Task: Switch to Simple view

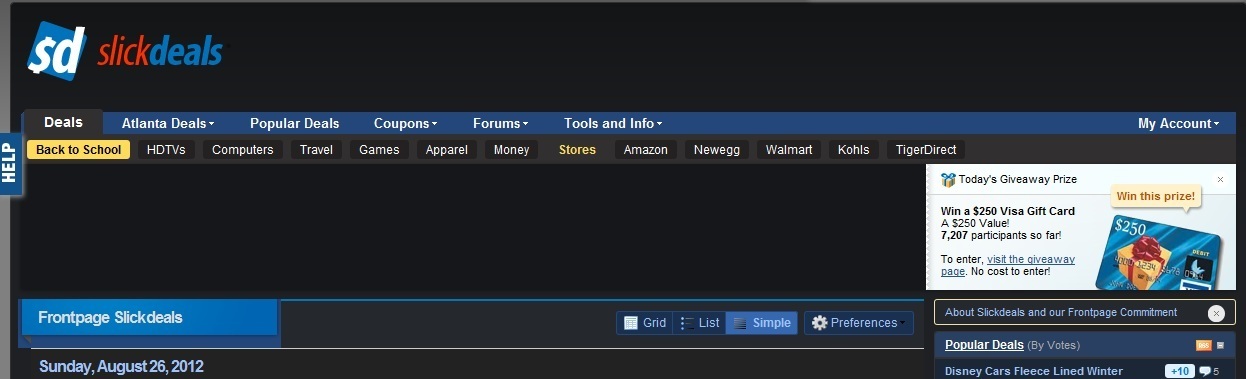Action: pyautogui.click(x=762, y=323)
